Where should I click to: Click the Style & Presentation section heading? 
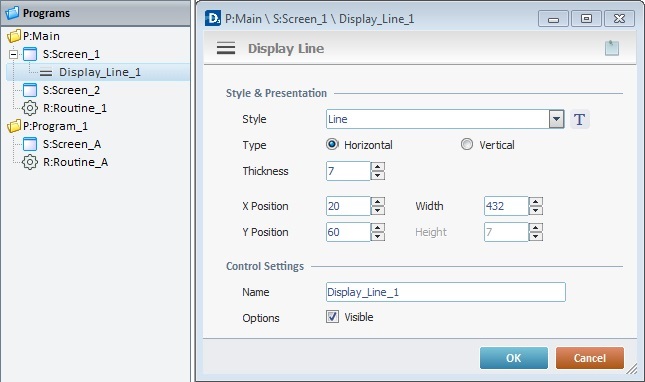276,93
